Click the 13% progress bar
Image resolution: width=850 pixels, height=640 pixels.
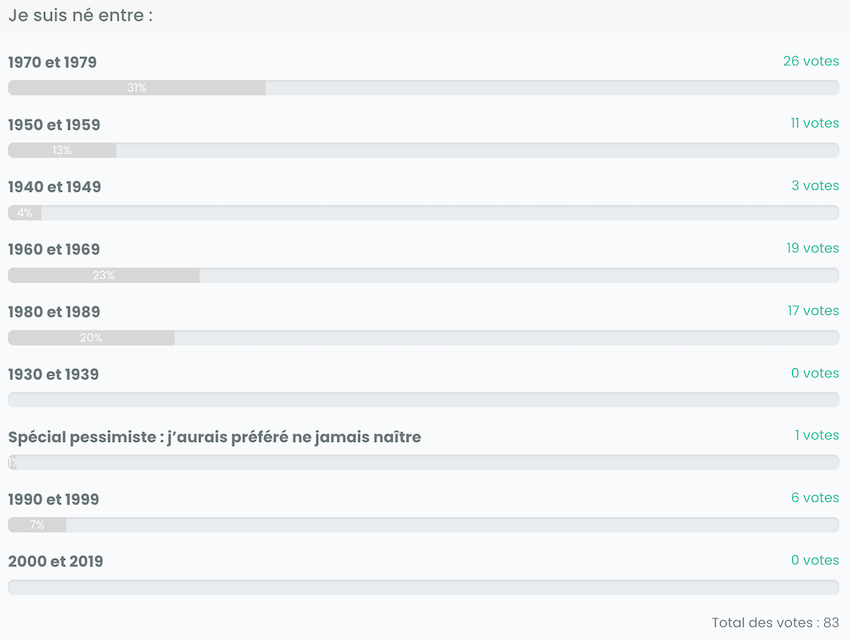click(62, 150)
